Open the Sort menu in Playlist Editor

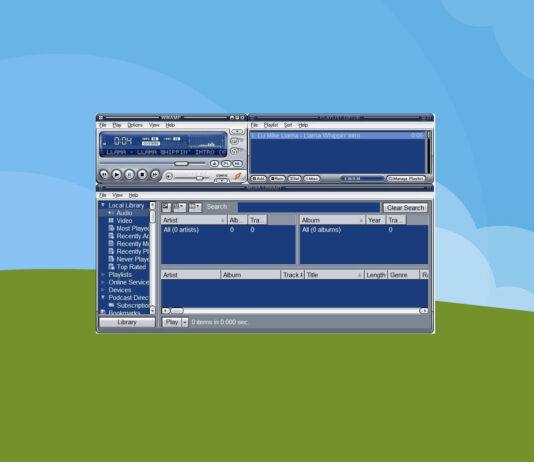point(288,125)
